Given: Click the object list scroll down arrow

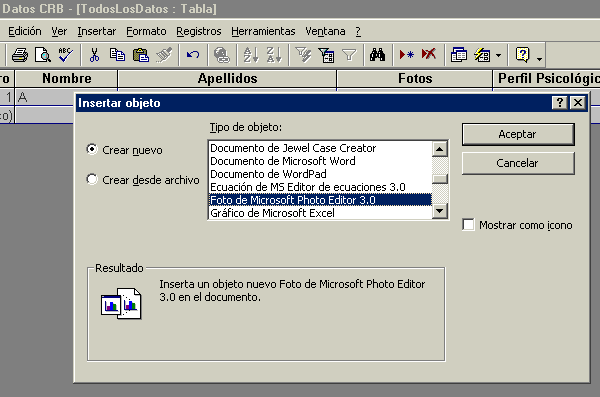Looking at the screenshot, I should click(440, 211).
